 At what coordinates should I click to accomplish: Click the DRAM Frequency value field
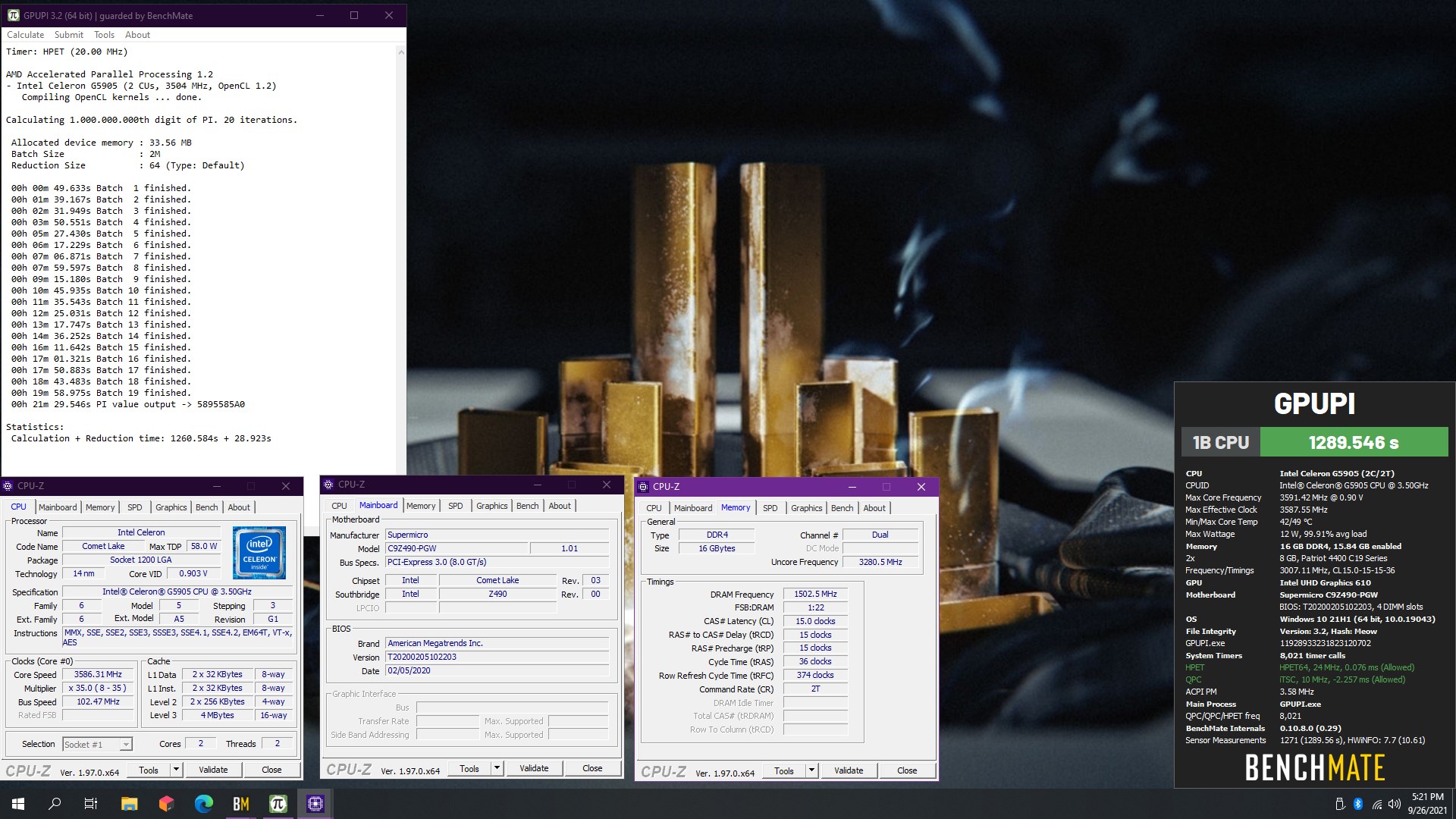815,594
